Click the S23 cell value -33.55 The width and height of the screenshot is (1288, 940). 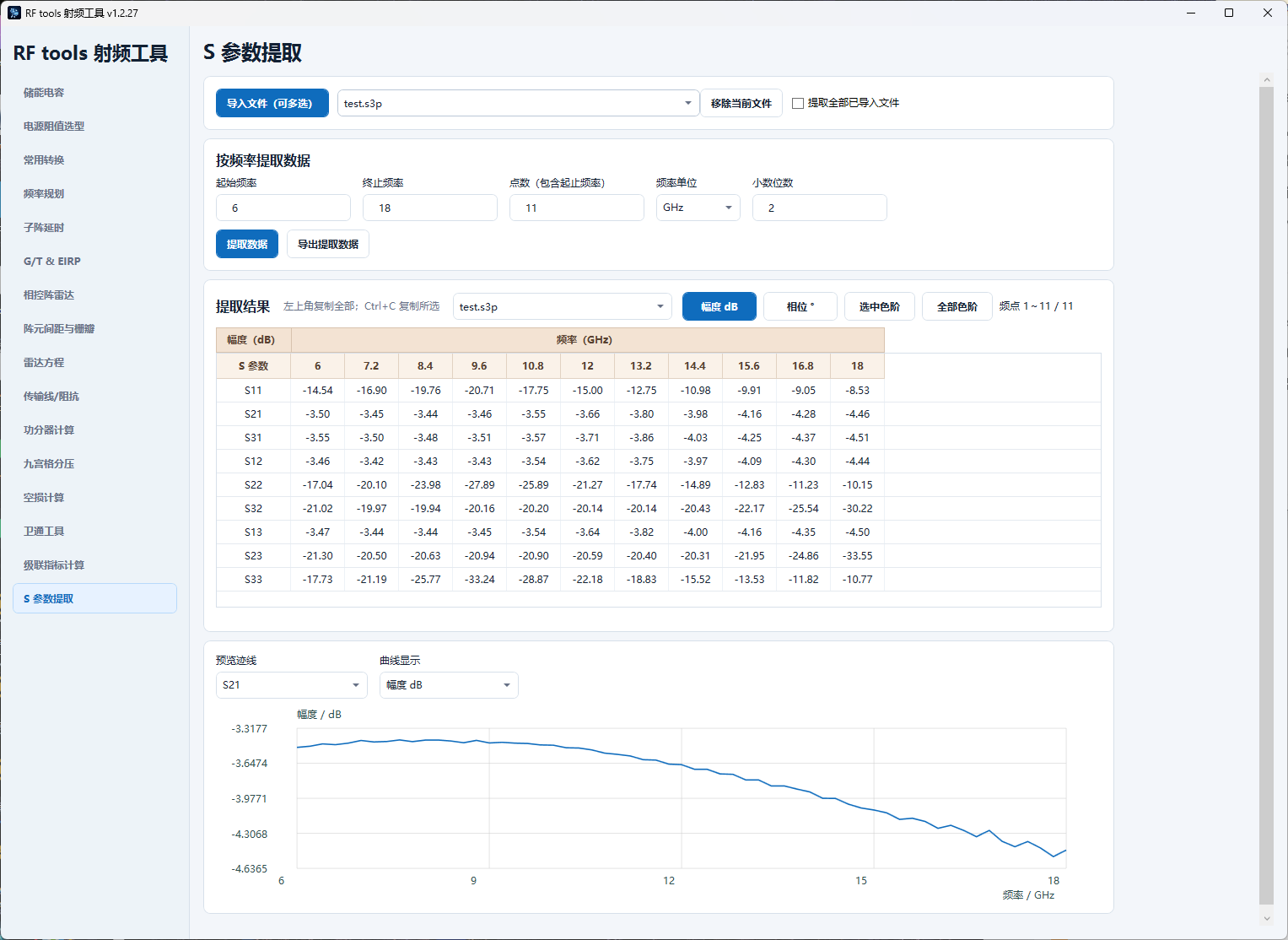coord(858,555)
